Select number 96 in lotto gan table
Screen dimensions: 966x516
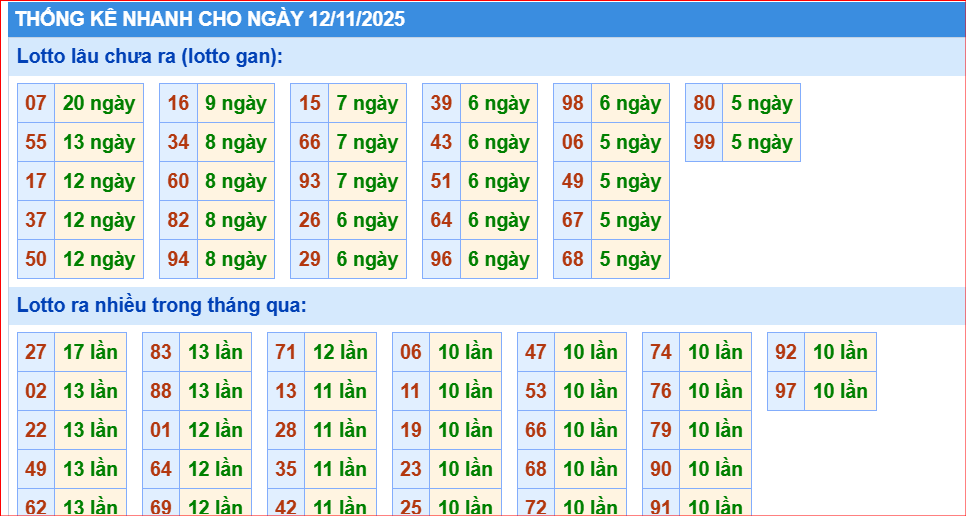pos(441,259)
